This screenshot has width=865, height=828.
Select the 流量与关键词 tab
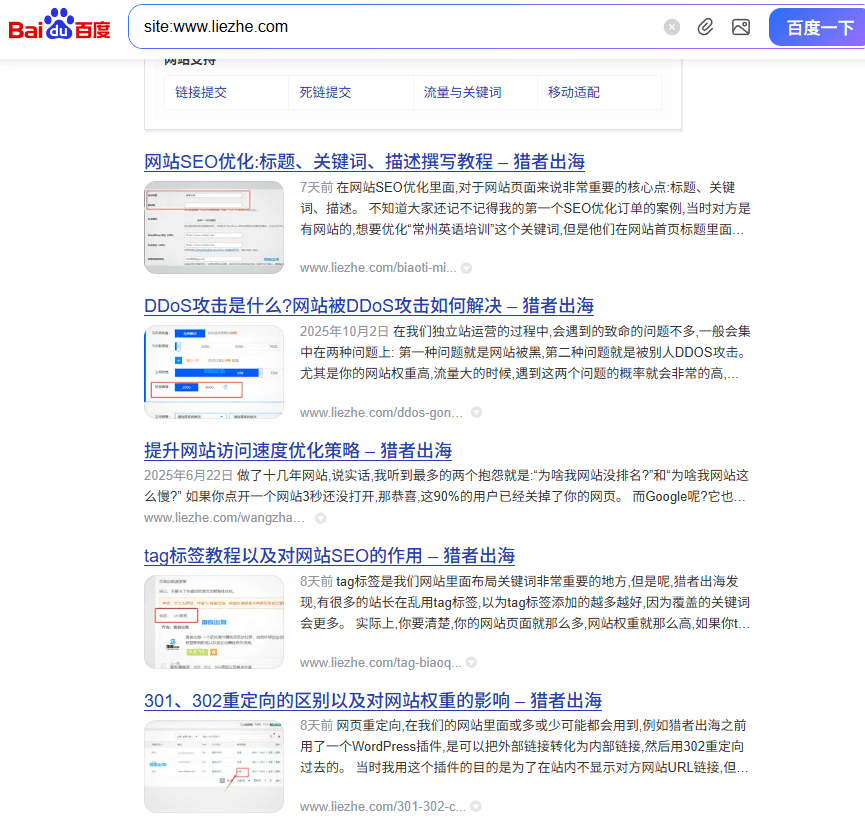(462, 92)
